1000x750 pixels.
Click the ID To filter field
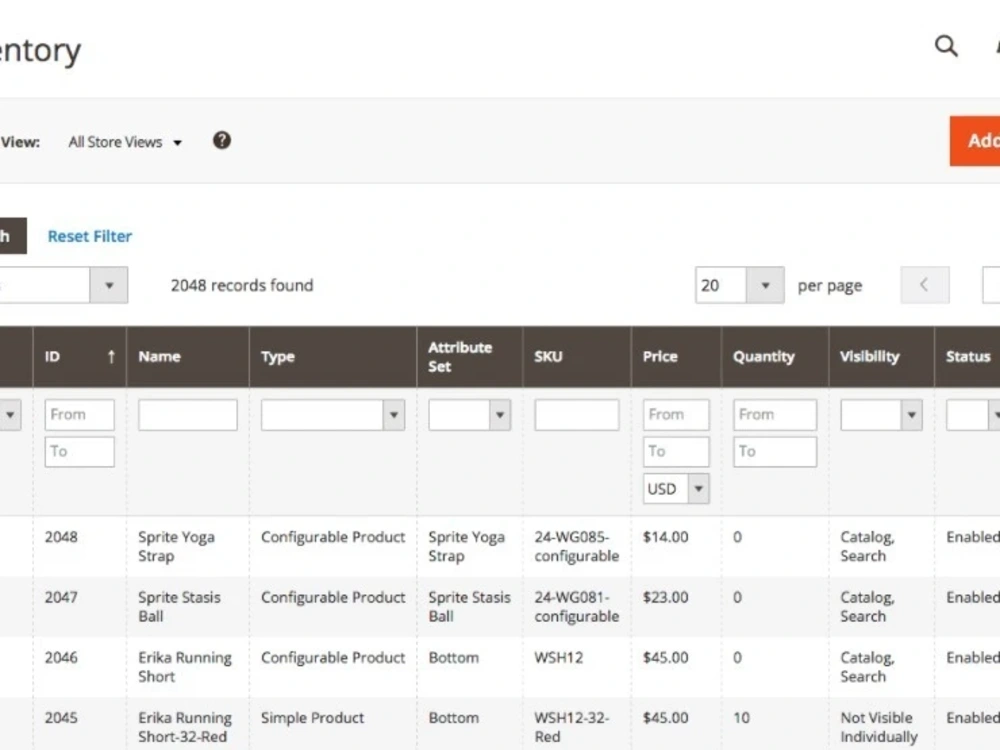[x=80, y=452]
